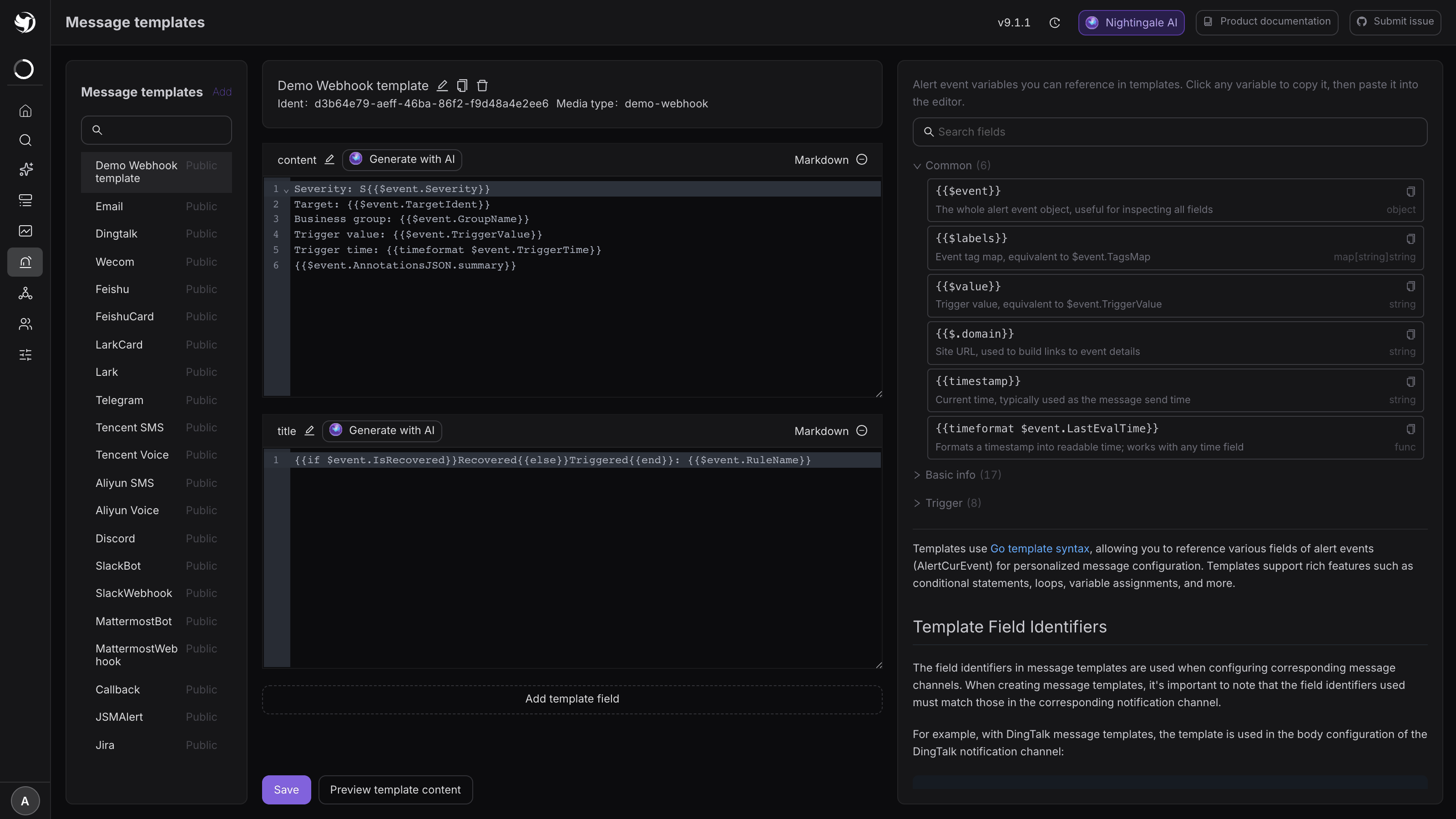
Task: Toggle the theme icon next to v9.1.1
Action: [1055, 23]
